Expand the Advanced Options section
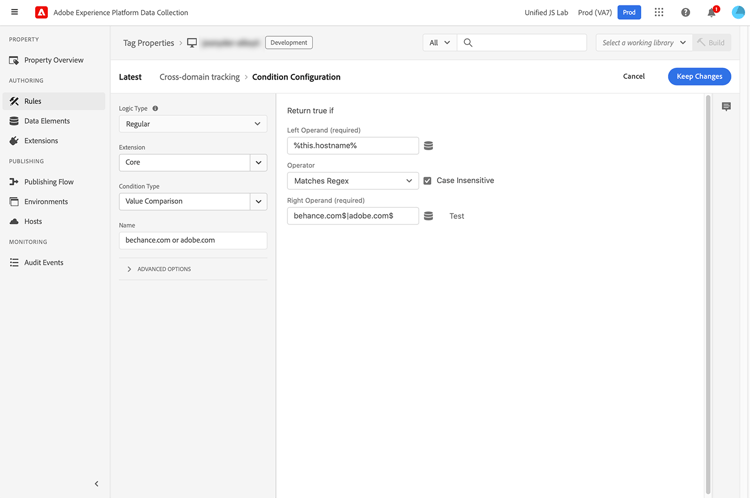 (159, 269)
